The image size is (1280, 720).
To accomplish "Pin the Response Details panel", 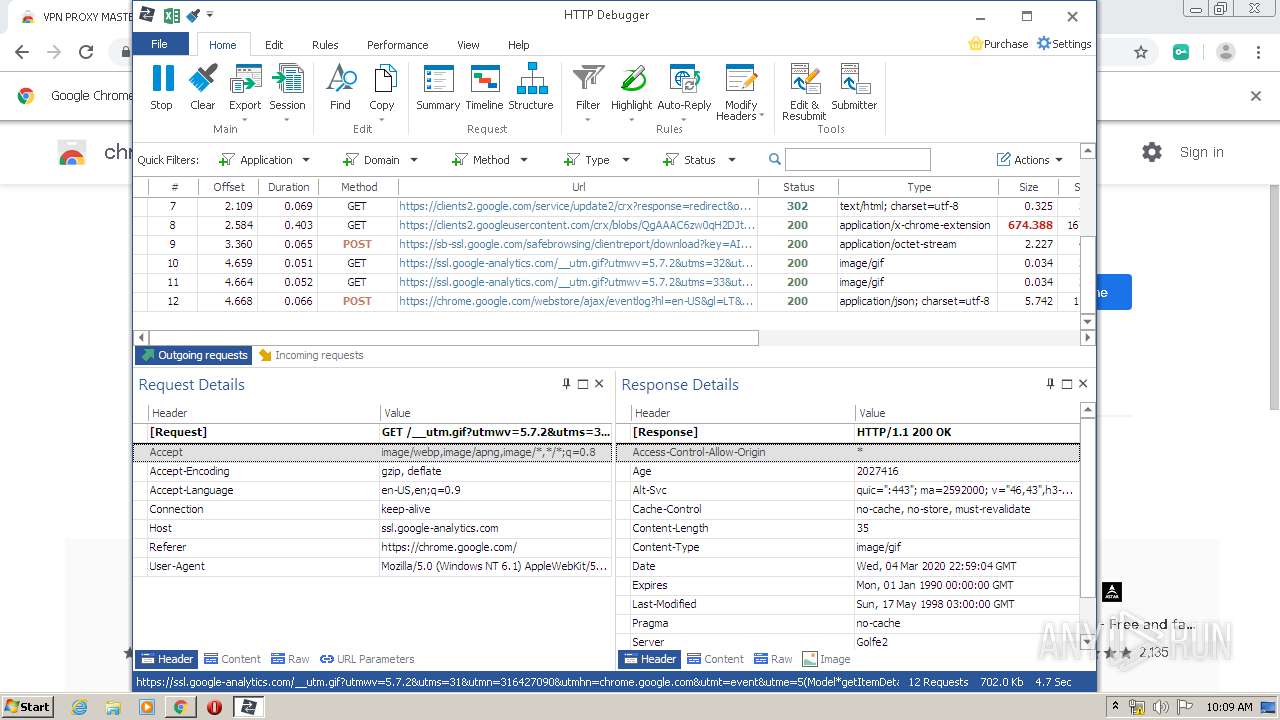I will pyautogui.click(x=1050, y=384).
